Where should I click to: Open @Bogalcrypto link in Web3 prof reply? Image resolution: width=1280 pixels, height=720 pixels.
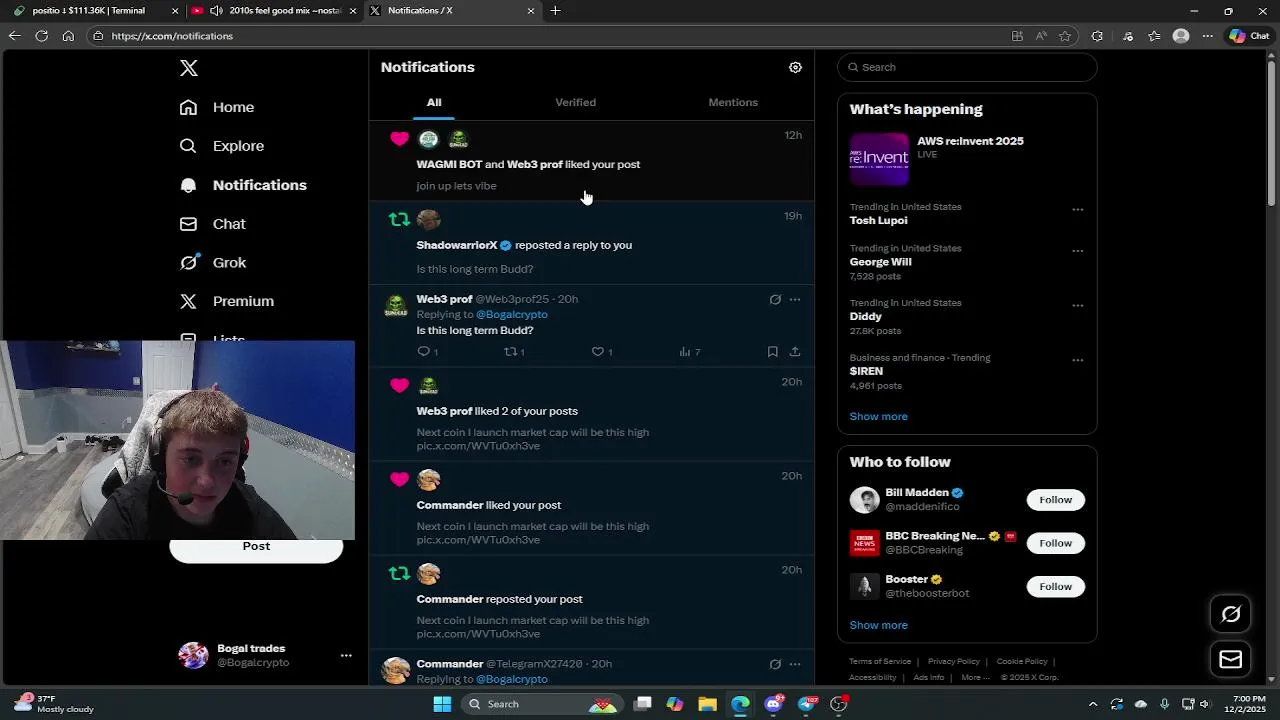[511, 314]
